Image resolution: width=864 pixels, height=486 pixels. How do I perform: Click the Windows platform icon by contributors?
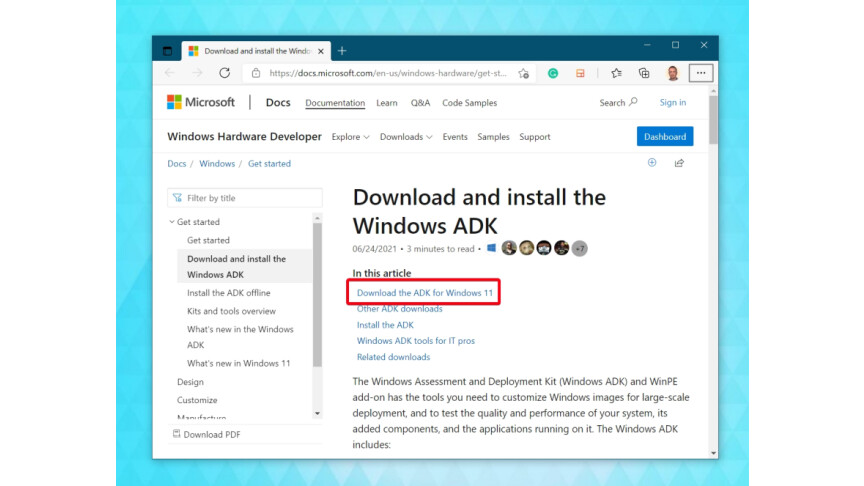click(491, 248)
